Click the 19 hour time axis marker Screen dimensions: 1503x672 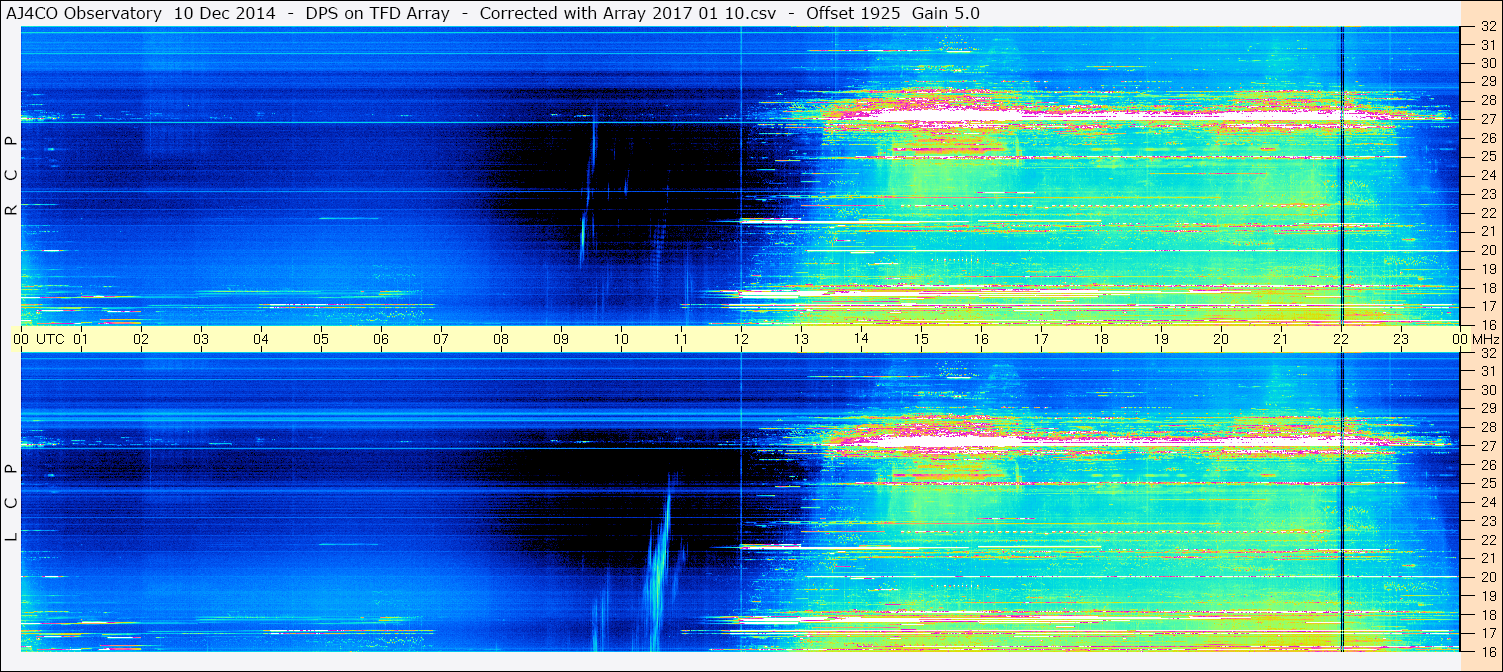tap(1161, 339)
